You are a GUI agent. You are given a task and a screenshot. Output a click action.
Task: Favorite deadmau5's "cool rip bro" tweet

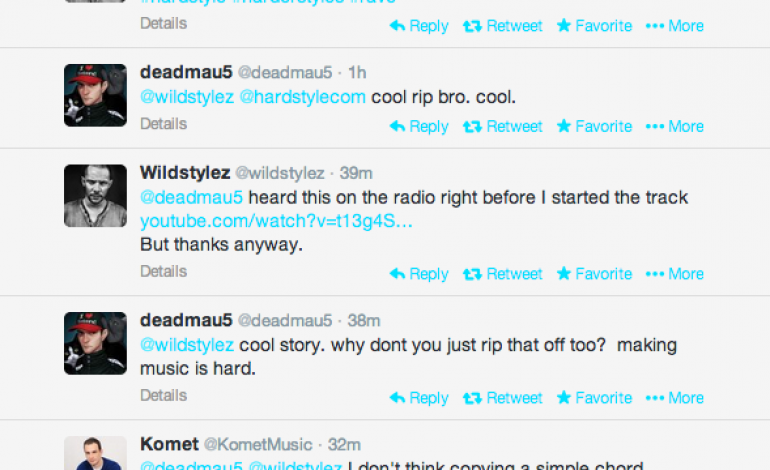click(594, 126)
